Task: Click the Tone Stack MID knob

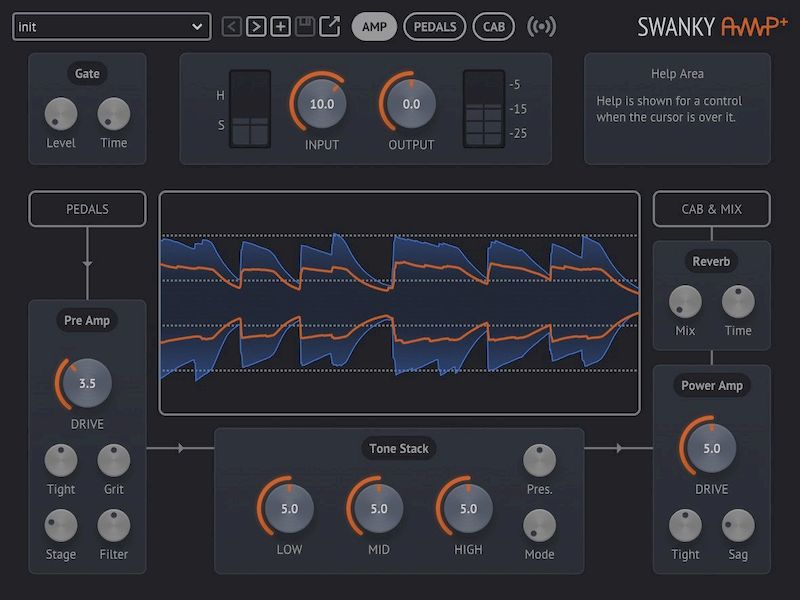Action: pyautogui.click(x=377, y=508)
